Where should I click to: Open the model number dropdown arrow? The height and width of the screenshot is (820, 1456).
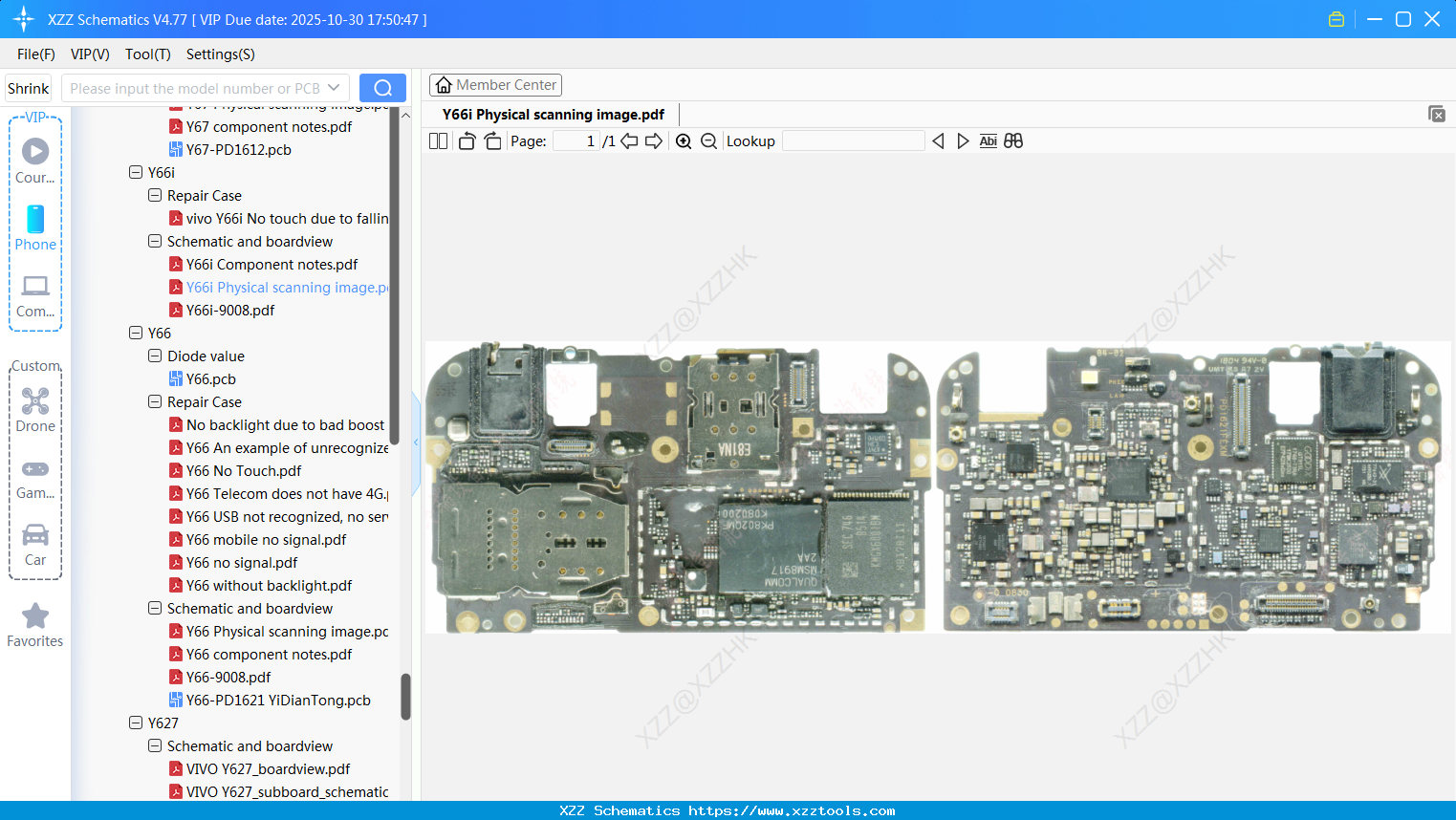coord(334,87)
